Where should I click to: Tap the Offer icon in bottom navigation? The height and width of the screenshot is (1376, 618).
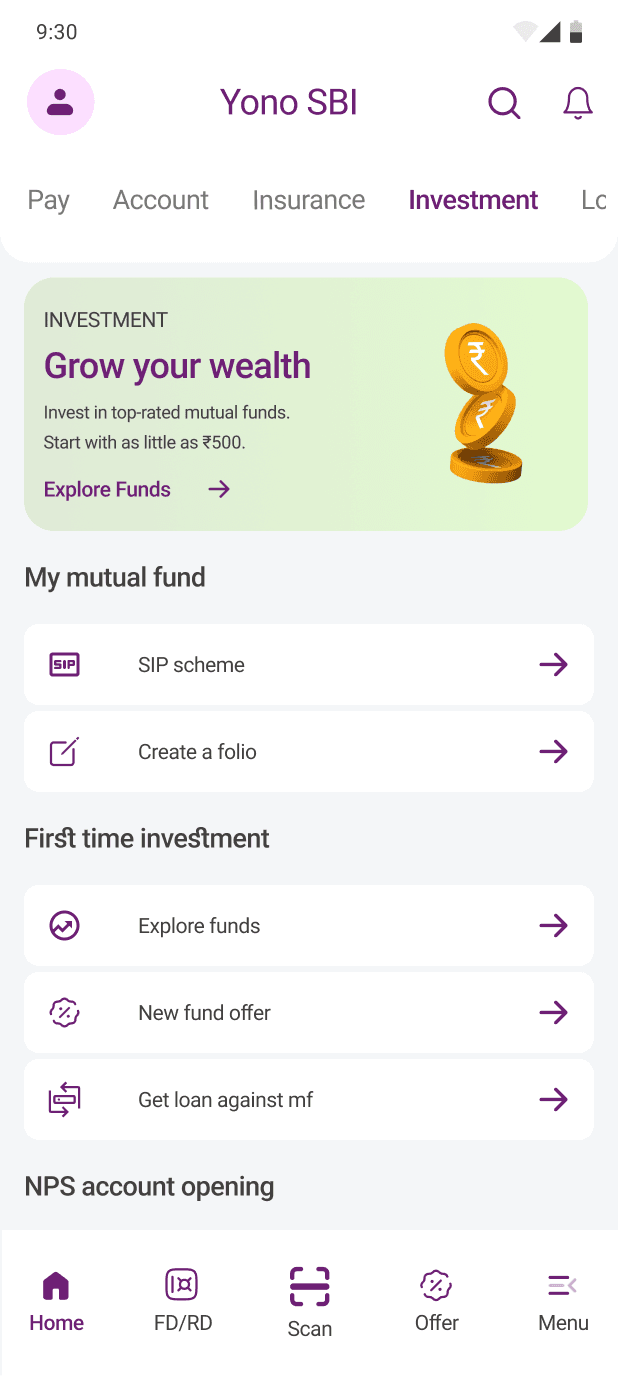[x=436, y=1285]
